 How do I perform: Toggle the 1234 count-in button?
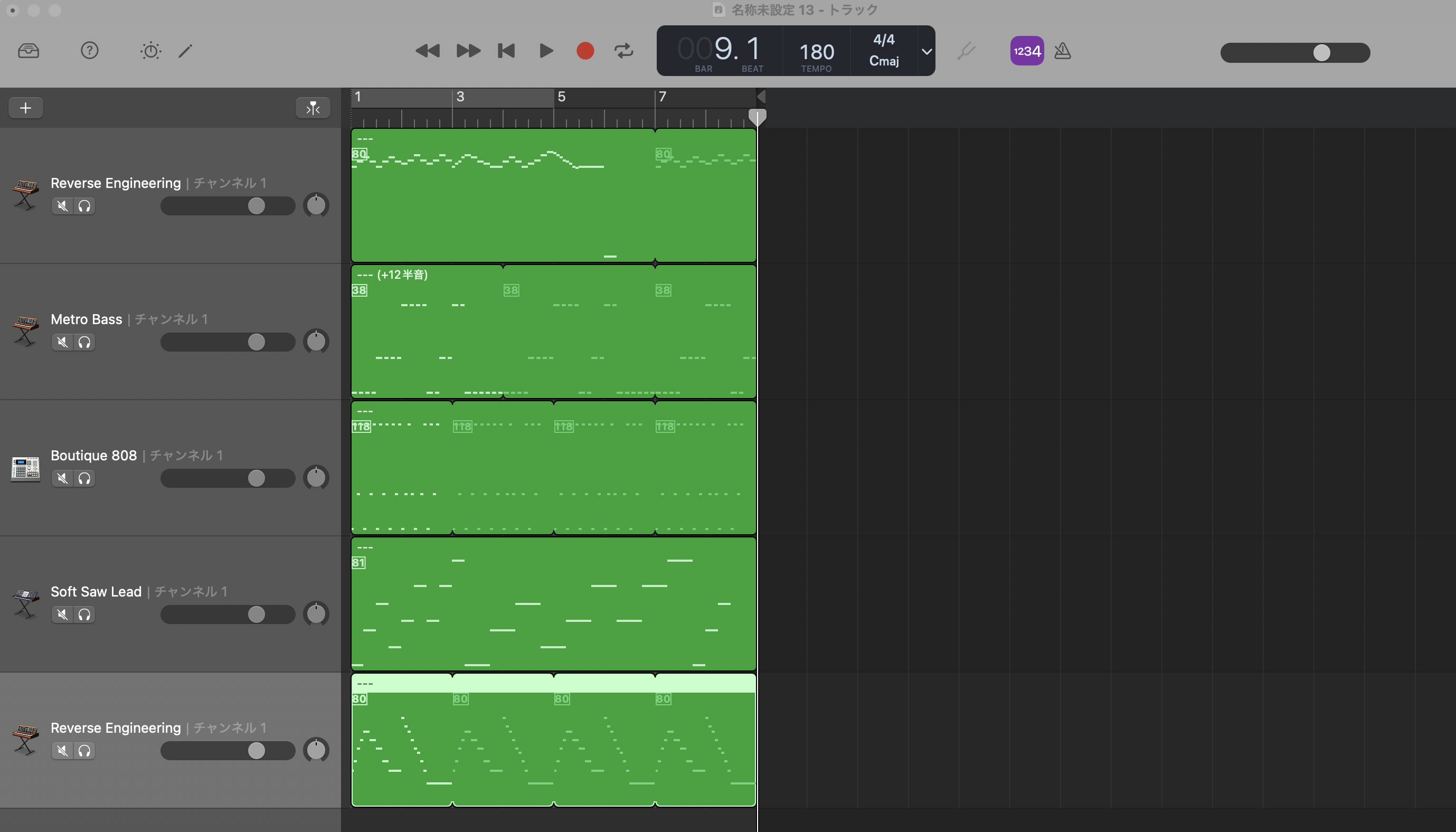[1026, 51]
